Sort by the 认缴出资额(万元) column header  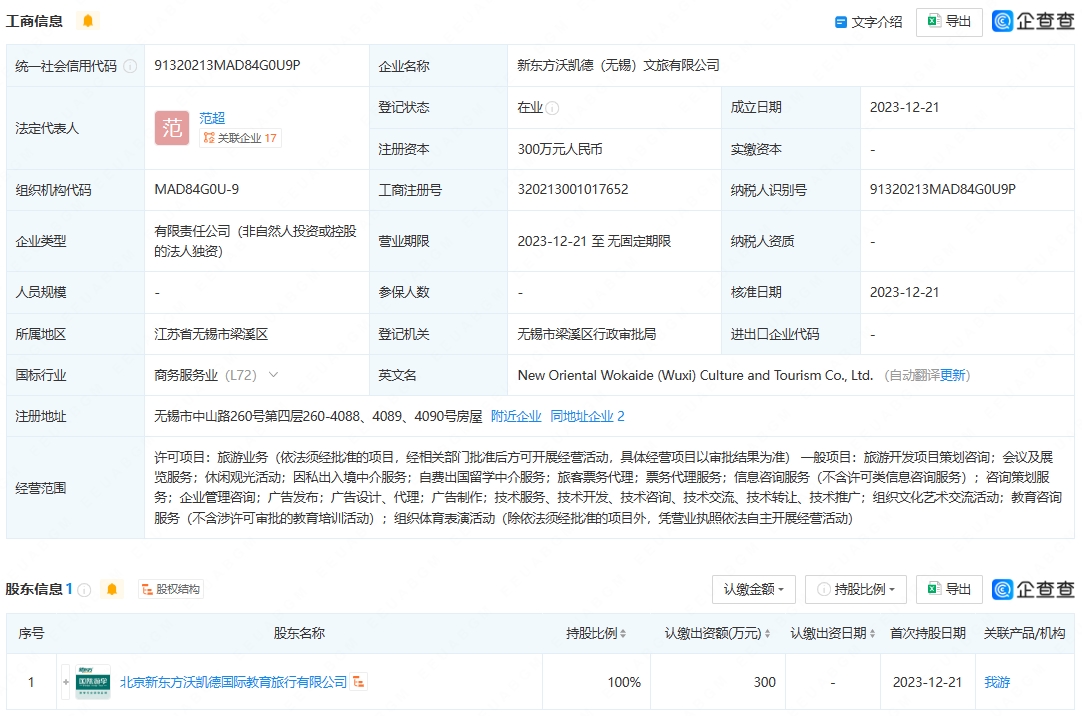717,633
